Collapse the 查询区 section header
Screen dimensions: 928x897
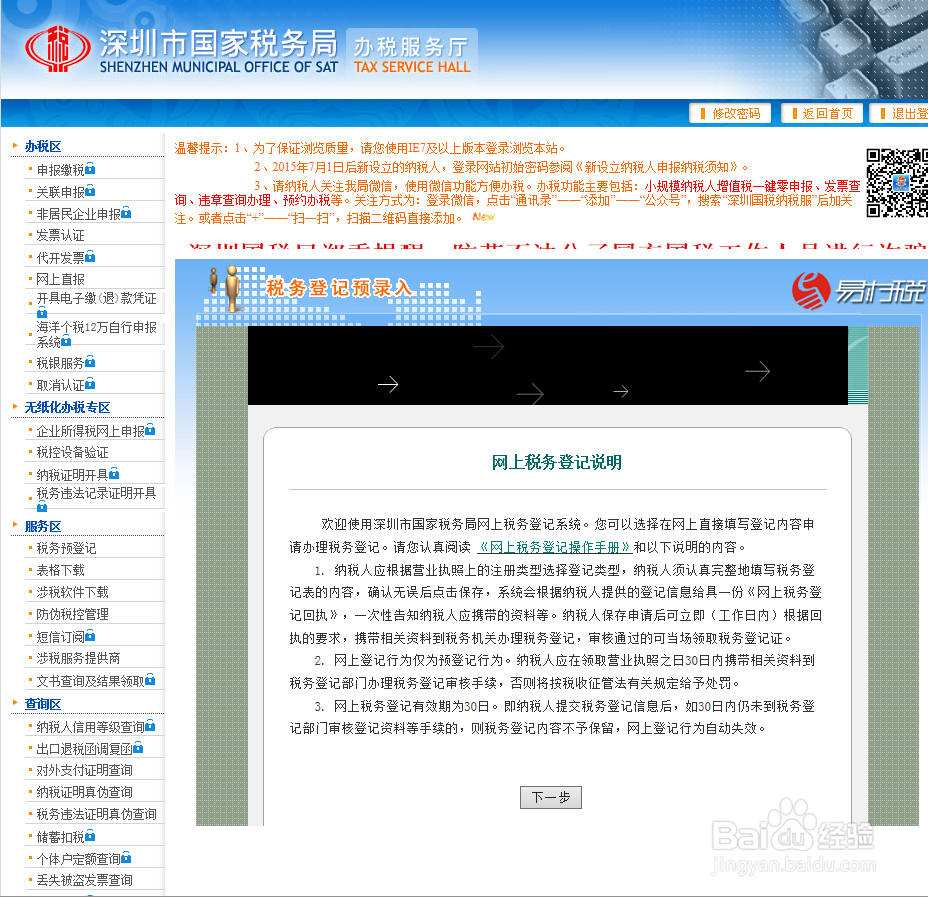tap(43, 704)
